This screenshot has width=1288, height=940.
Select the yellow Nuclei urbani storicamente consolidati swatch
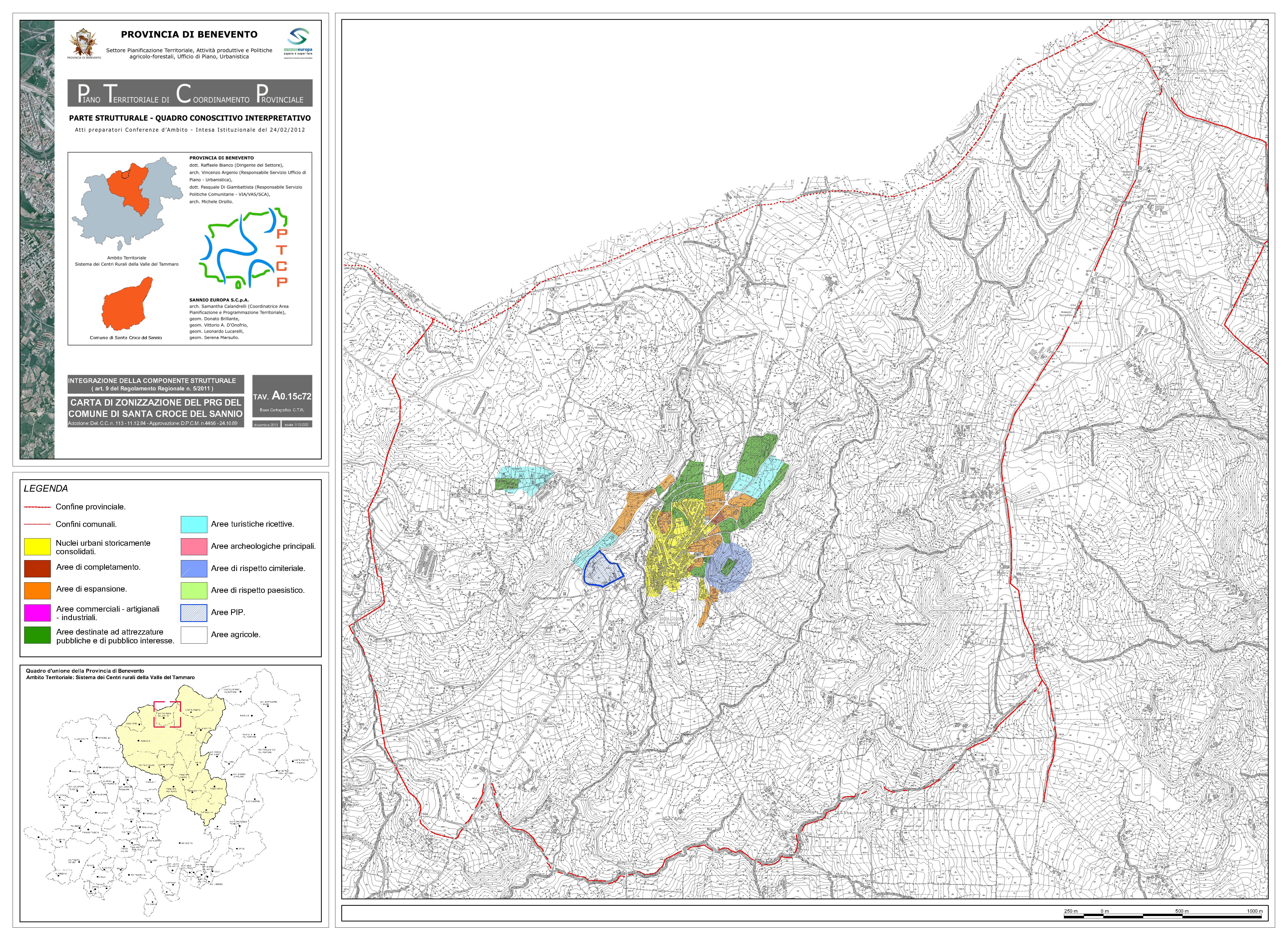point(38,547)
